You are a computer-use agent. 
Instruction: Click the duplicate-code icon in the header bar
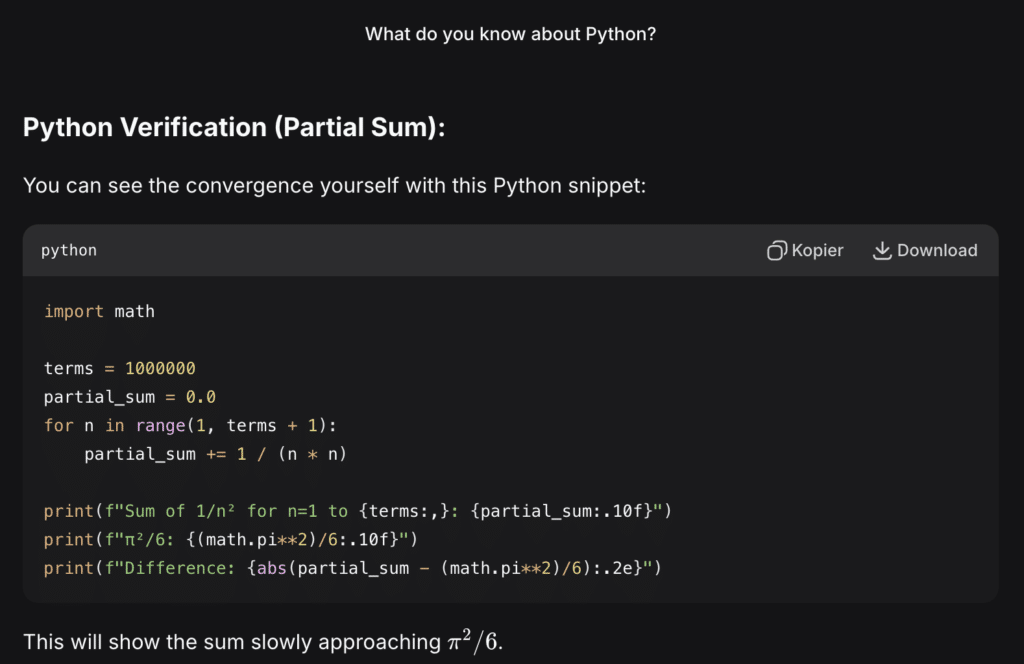[x=776, y=250]
